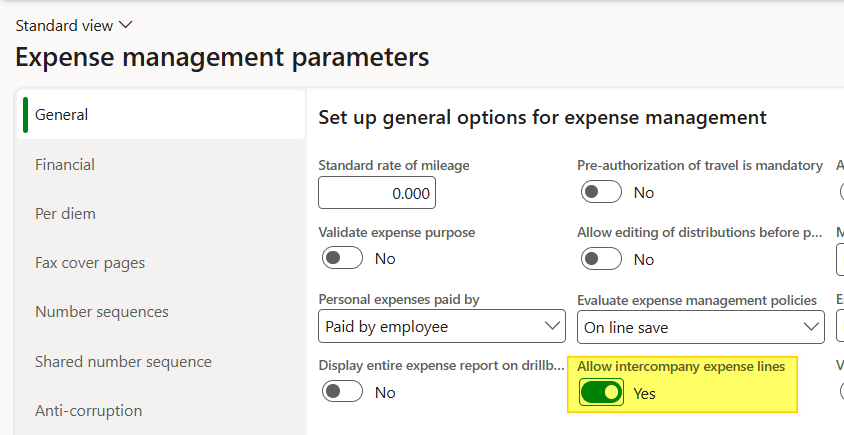844x435 pixels.
Task: Toggle Validate expense purpose switch
Action: point(342,259)
